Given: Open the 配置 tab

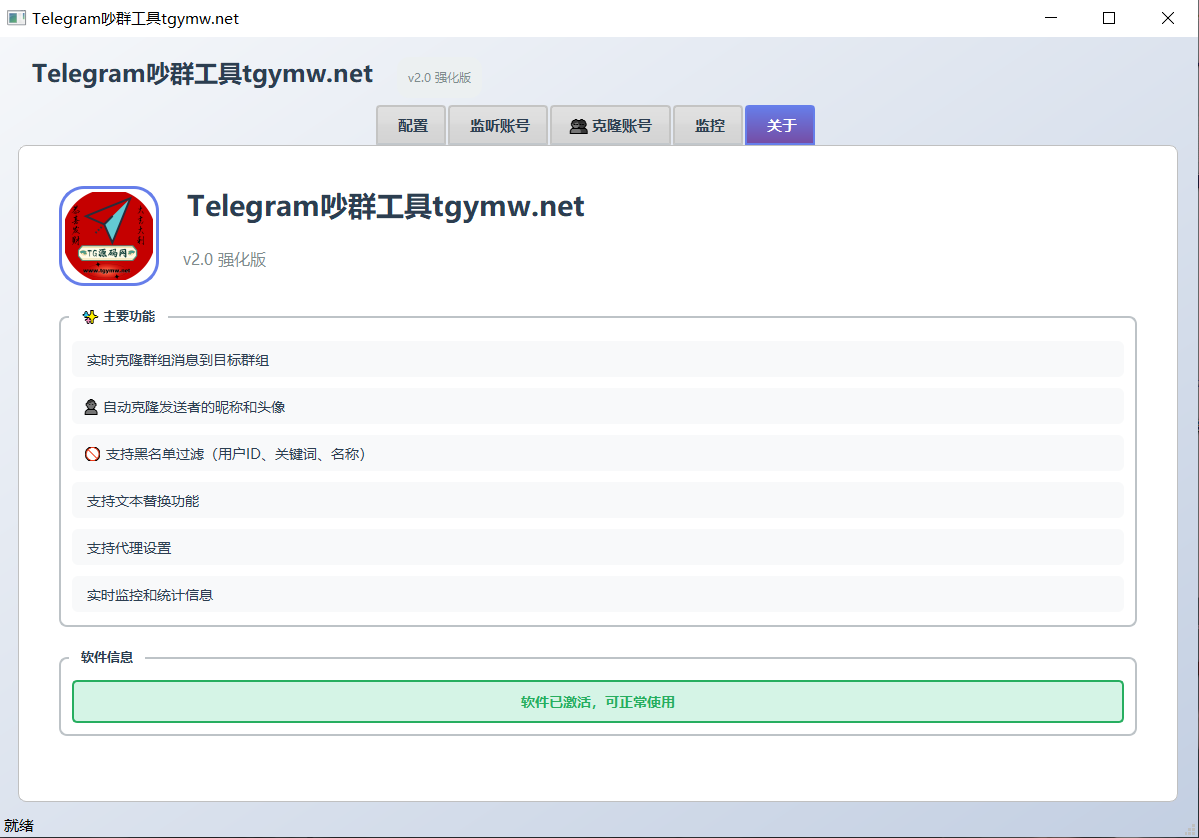Looking at the screenshot, I should [x=412, y=126].
